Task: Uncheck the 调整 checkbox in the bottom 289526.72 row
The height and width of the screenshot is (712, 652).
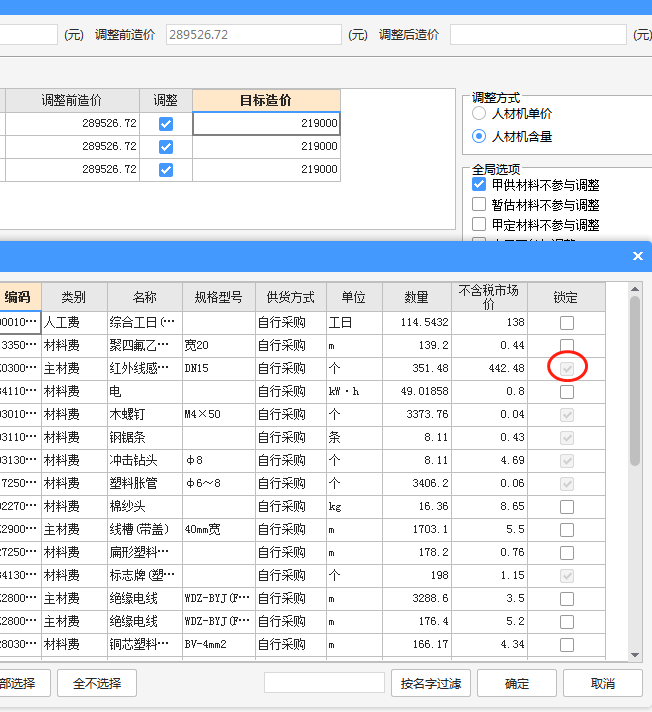Action: pyautogui.click(x=166, y=170)
